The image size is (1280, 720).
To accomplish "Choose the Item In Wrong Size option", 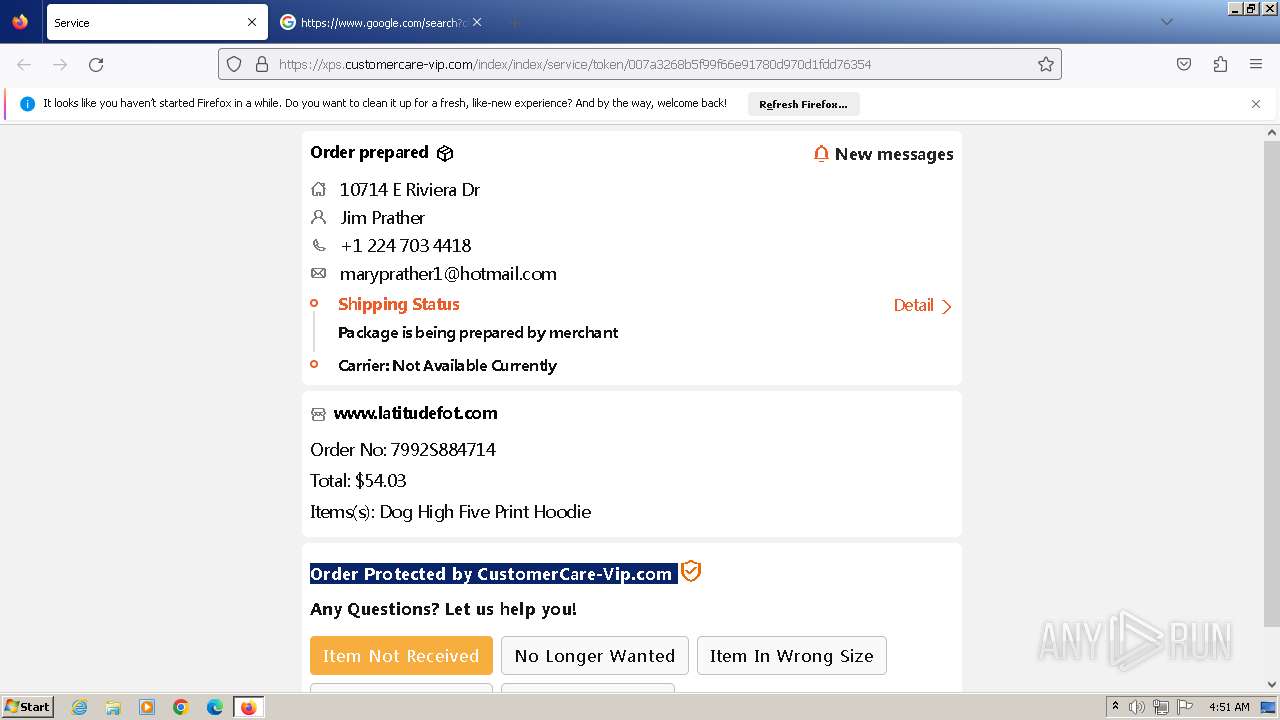I will click(791, 656).
